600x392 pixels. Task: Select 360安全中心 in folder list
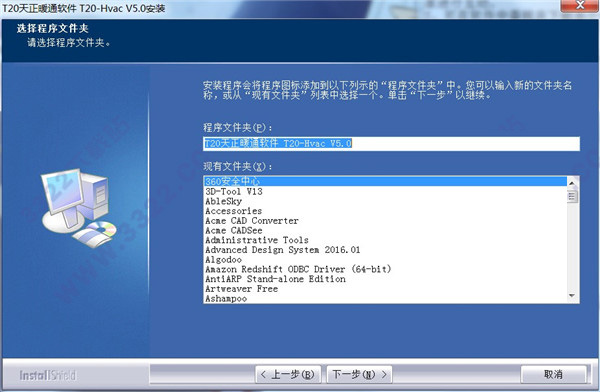tap(385, 181)
